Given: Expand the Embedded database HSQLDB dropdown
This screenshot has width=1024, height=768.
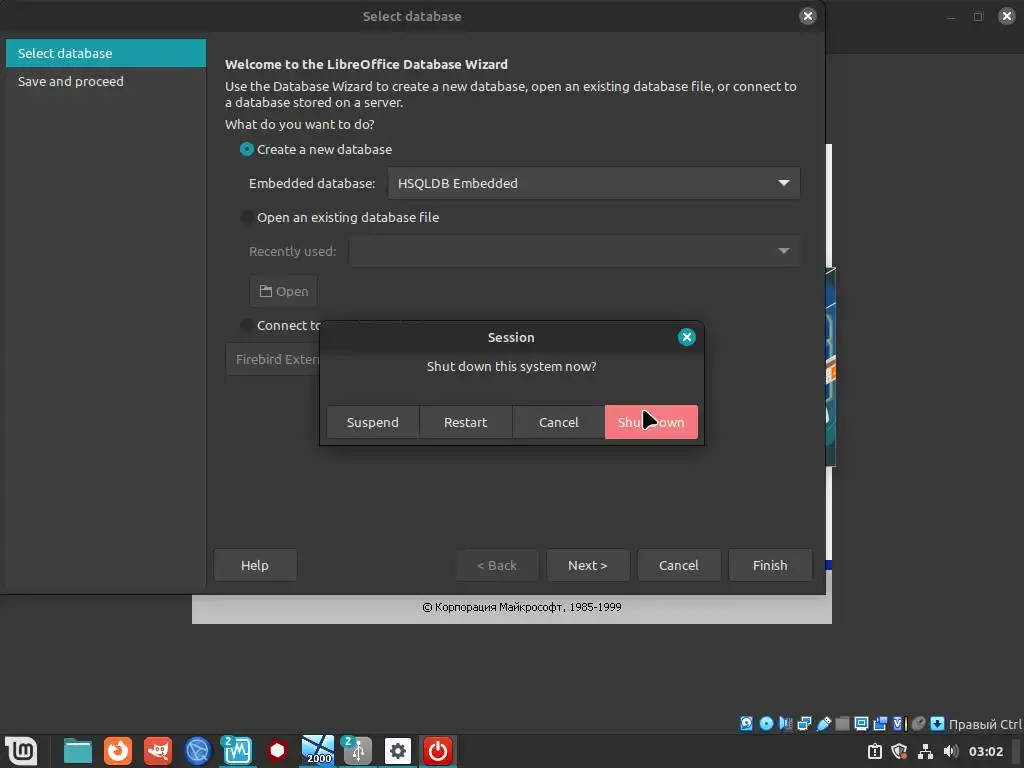Looking at the screenshot, I should pyautogui.click(x=594, y=183).
